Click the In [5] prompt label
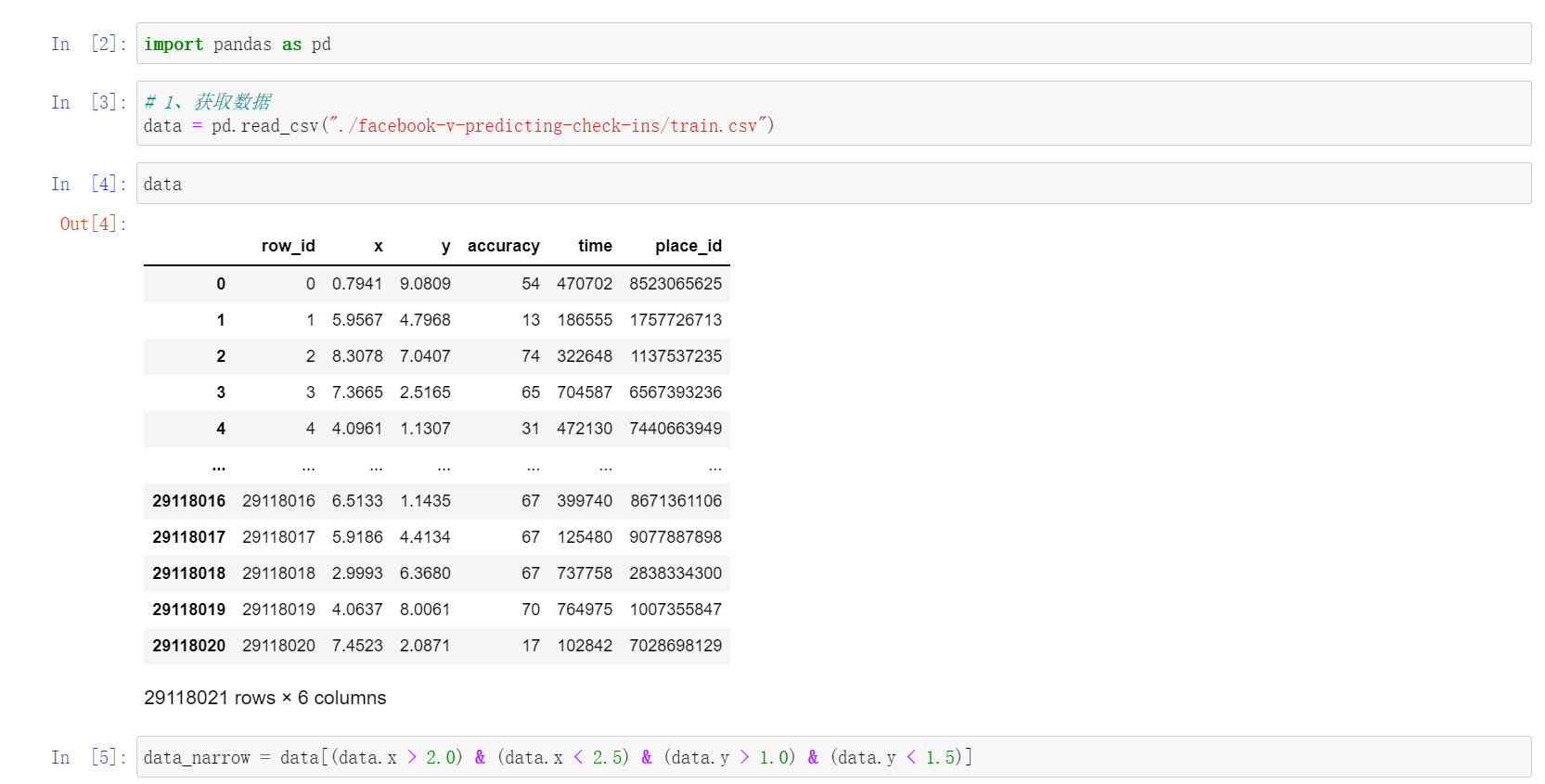Viewport: 1545px width, 784px height. tap(89, 757)
